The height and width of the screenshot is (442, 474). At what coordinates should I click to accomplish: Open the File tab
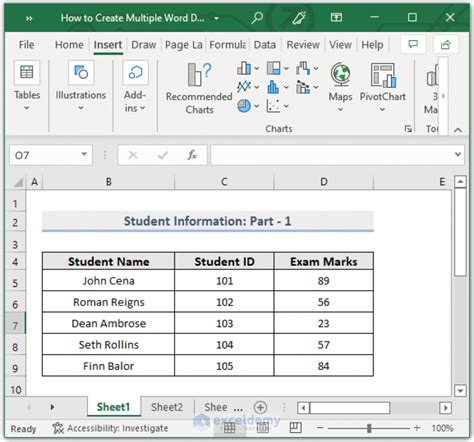pyautogui.click(x=26, y=45)
